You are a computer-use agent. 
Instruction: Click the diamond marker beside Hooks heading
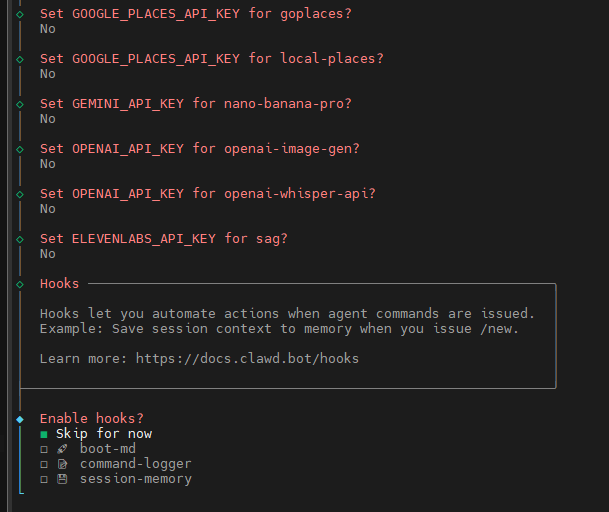(x=20, y=284)
